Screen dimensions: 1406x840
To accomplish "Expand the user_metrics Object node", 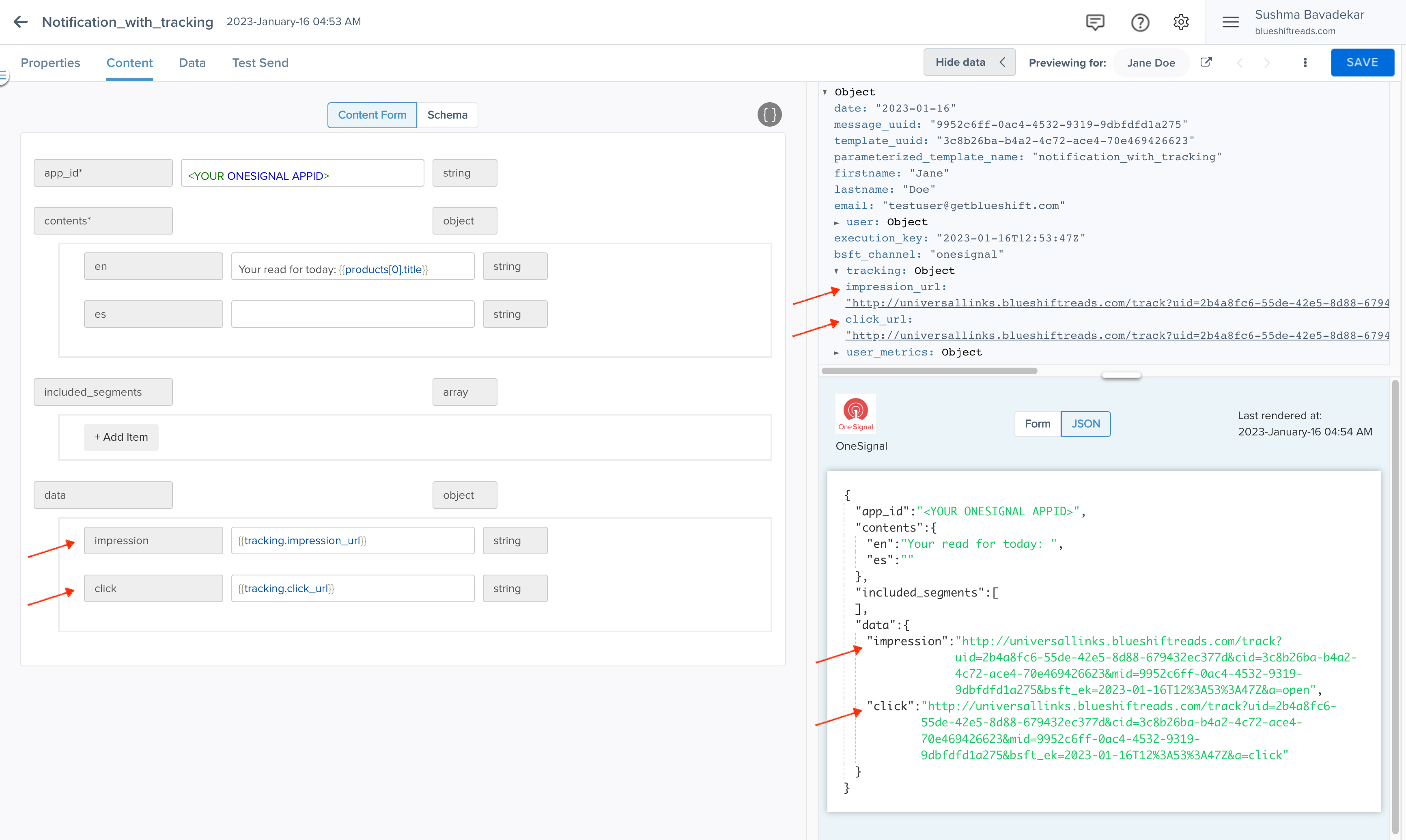I will pos(837,353).
